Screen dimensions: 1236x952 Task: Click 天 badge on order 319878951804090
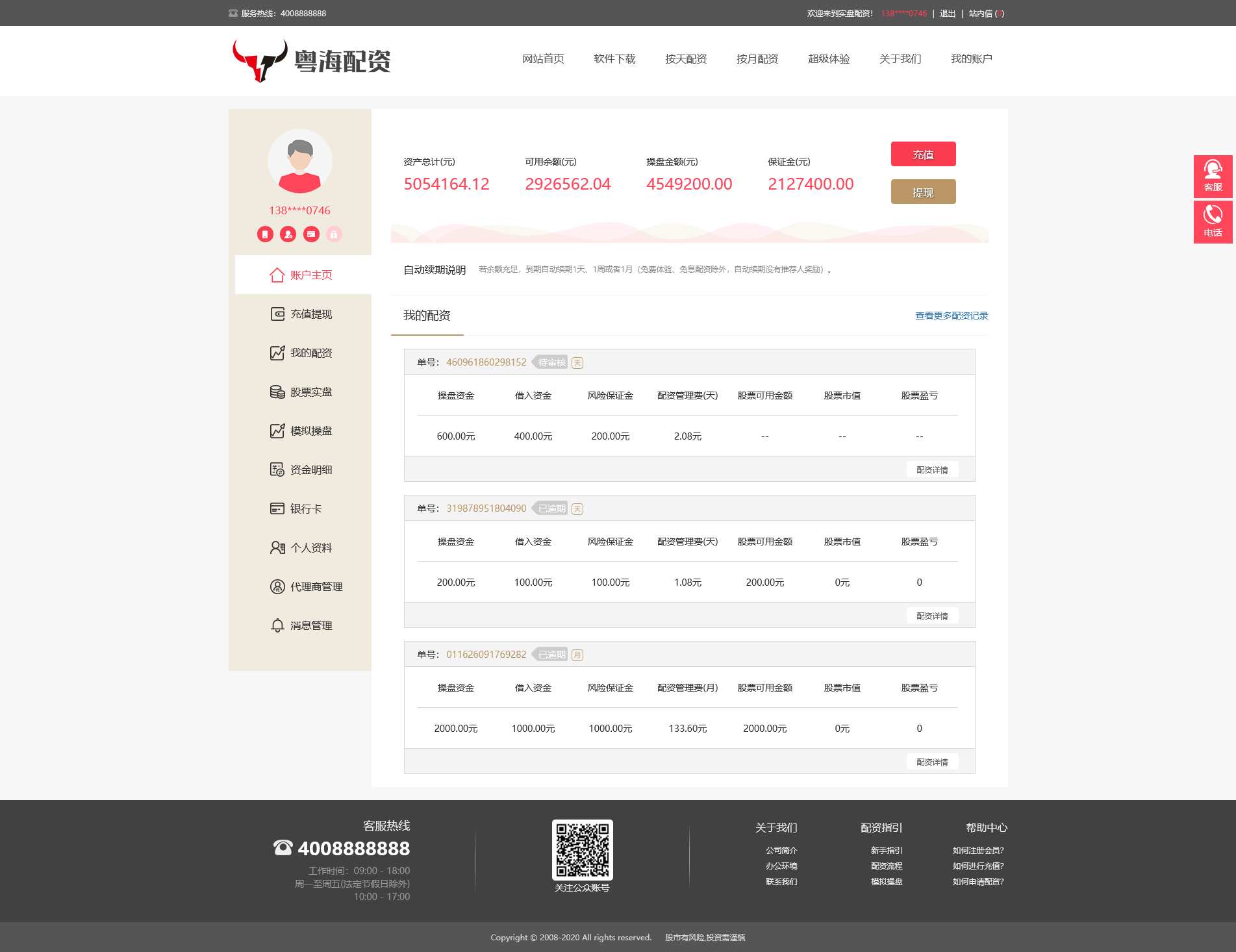[x=577, y=509]
